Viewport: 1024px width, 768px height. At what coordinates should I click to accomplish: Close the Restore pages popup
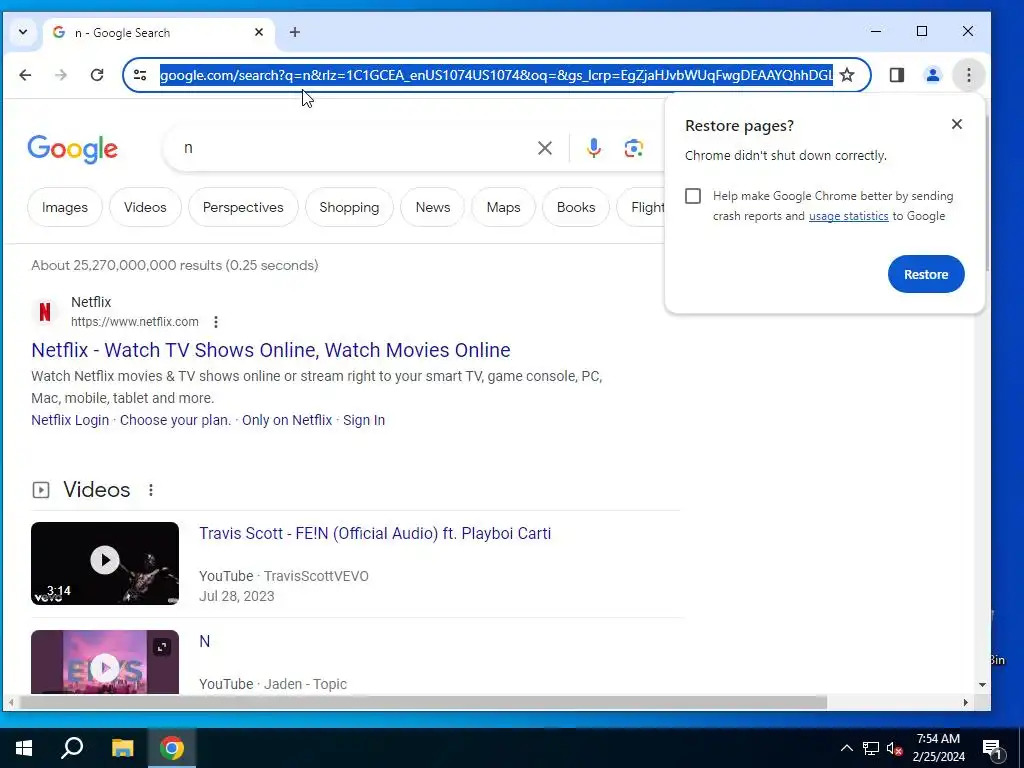(x=957, y=124)
